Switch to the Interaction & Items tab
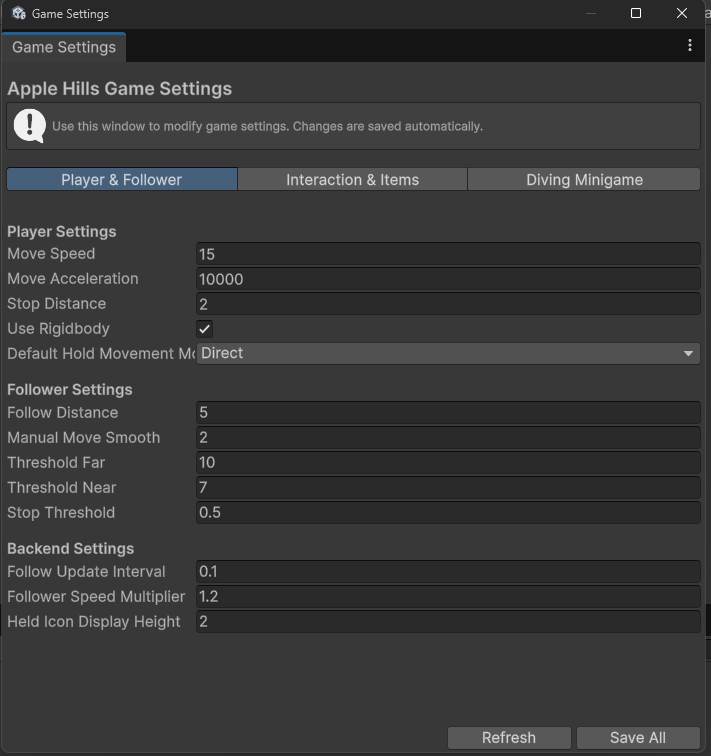The image size is (711, 756). coord(352,180)
